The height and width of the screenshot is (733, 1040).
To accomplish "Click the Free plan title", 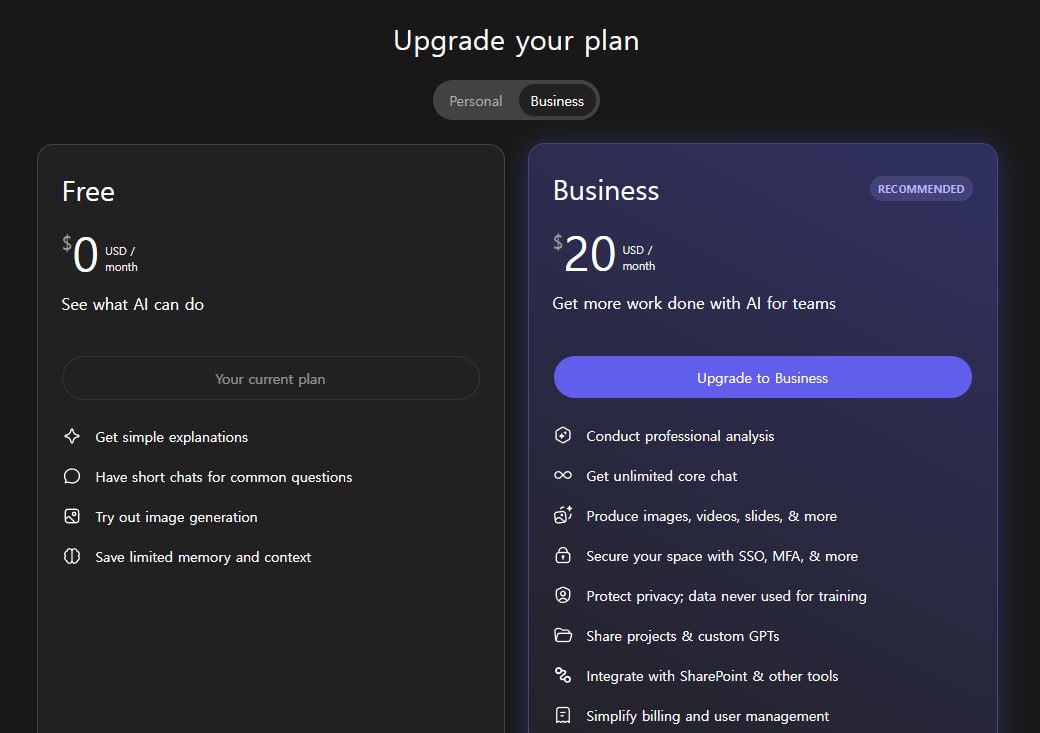I will click(x=88, y=191).
